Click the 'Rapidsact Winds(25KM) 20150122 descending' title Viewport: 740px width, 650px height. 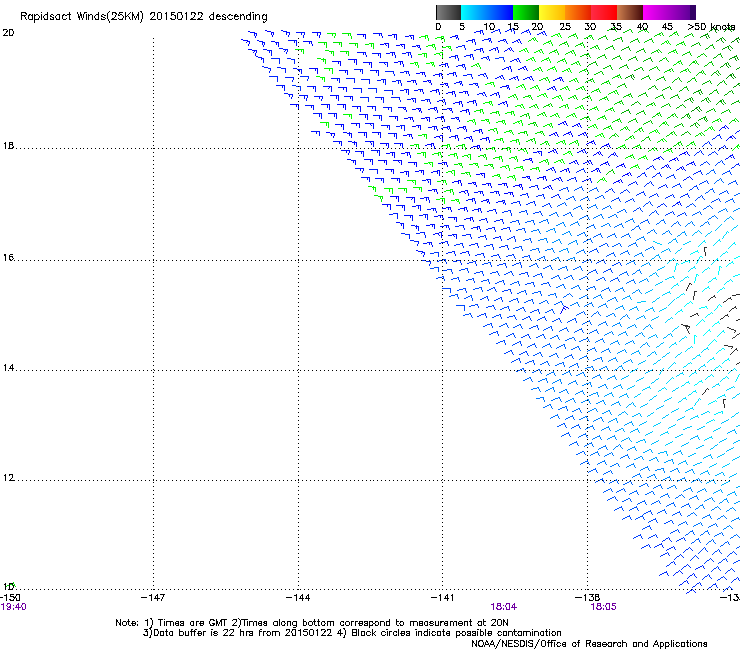(143, 16)
